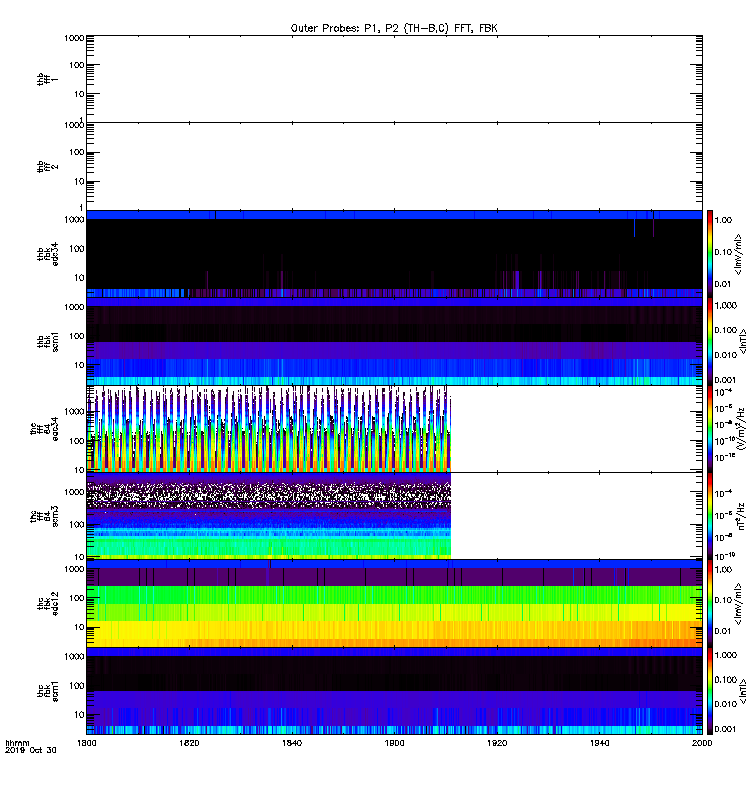The width and height of the screenshot is (750, 800).
Task: Click the 'thb fff 1' panel label
Action: coord(47,79)
